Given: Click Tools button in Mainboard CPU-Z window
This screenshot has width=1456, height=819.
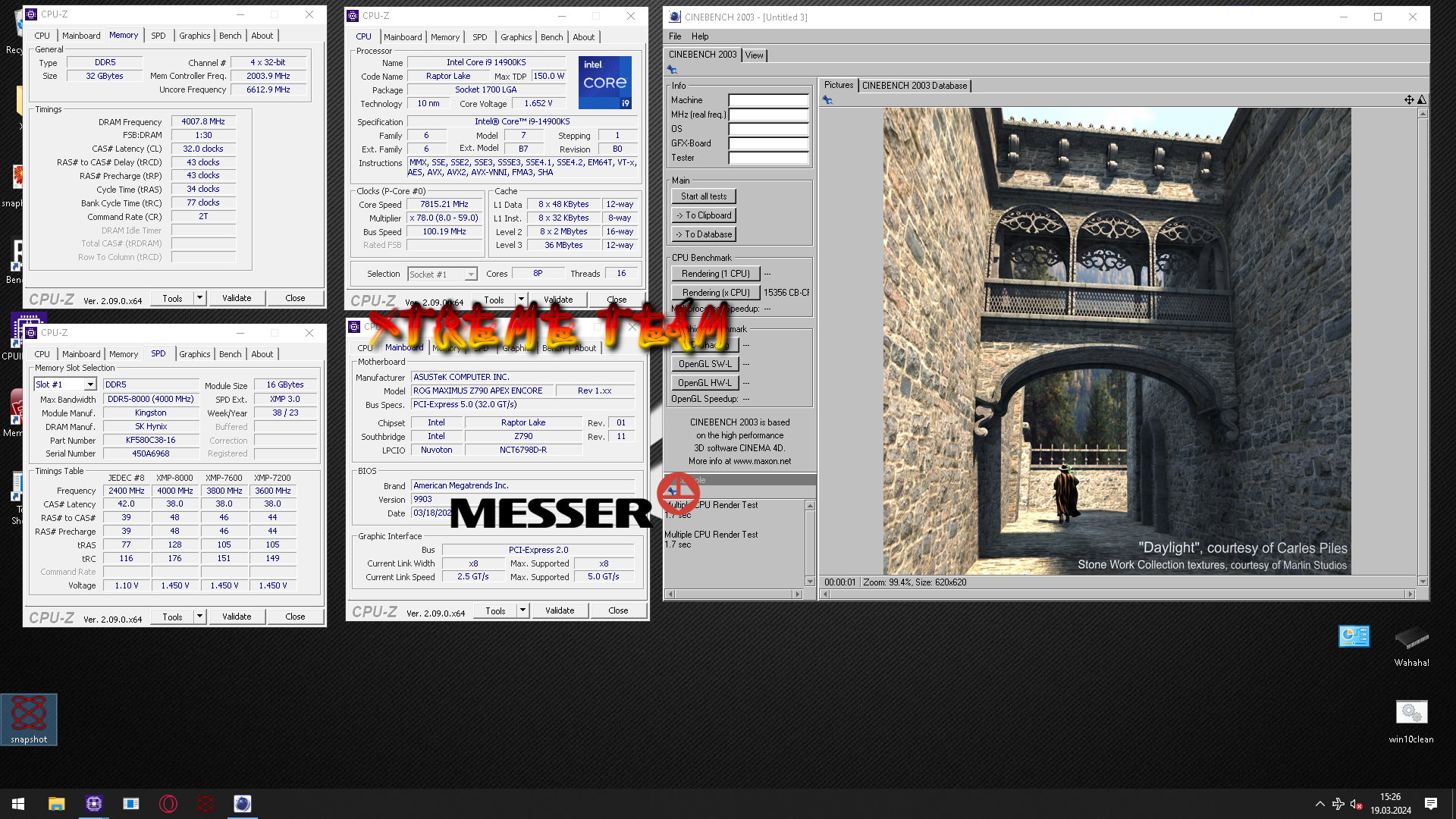Looking at the screenshot, I should pos(495,610).
